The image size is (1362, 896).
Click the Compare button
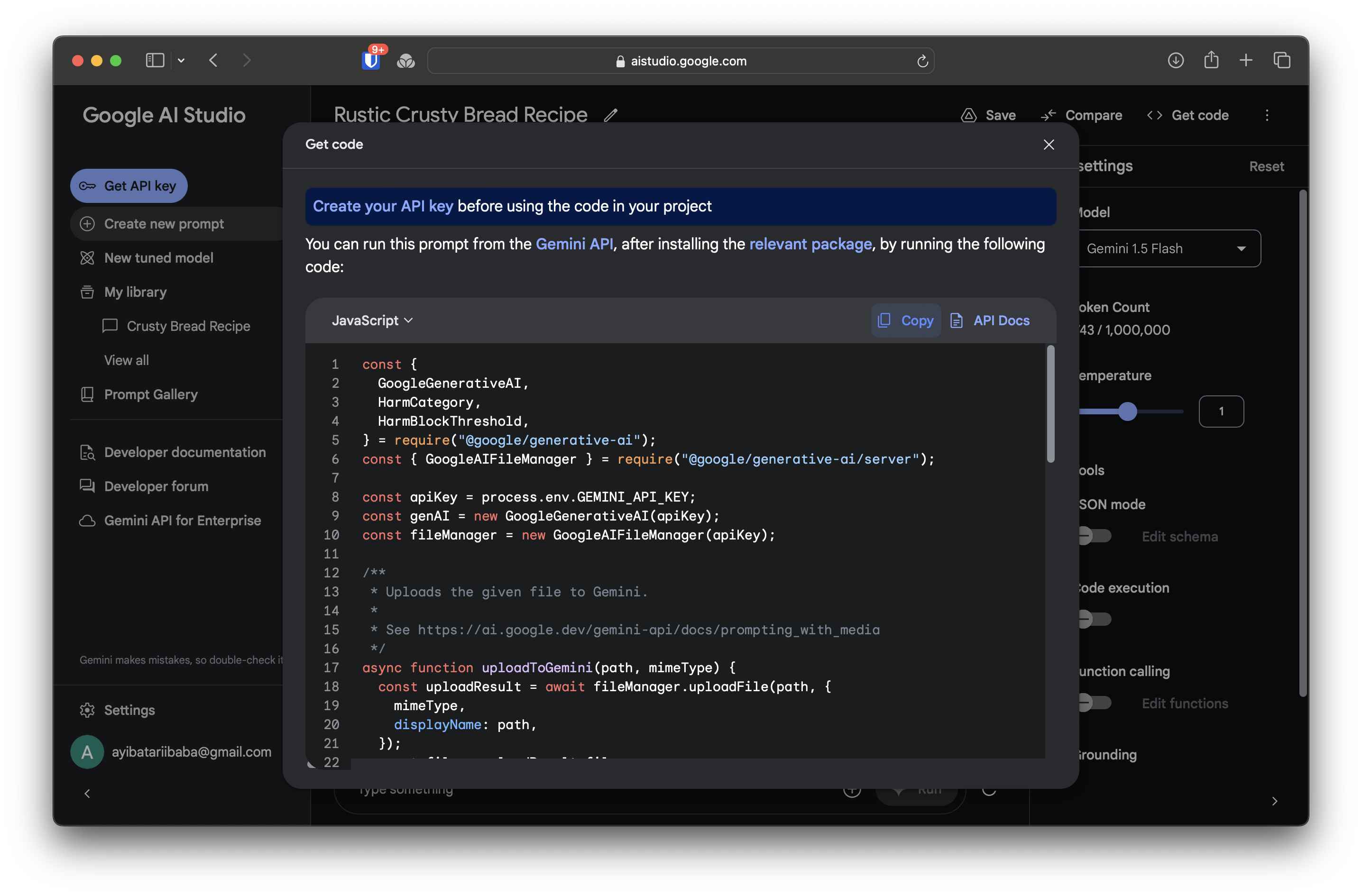[1082, 115]
